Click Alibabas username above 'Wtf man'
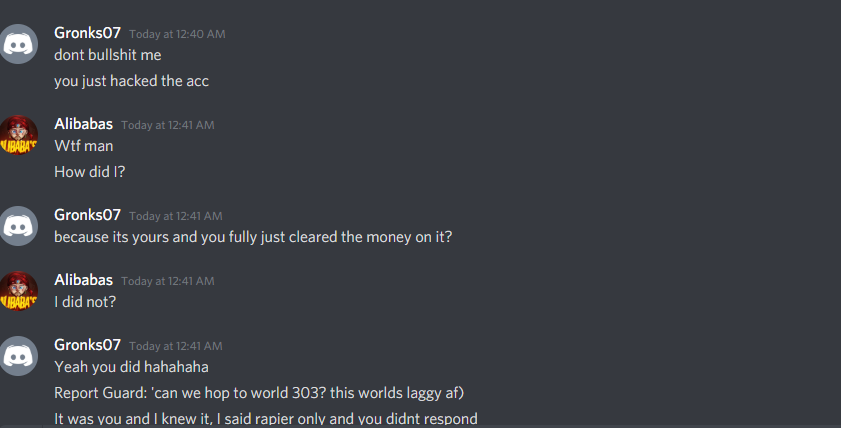Viewport: 841px width, 428px height. coord(84,124)
